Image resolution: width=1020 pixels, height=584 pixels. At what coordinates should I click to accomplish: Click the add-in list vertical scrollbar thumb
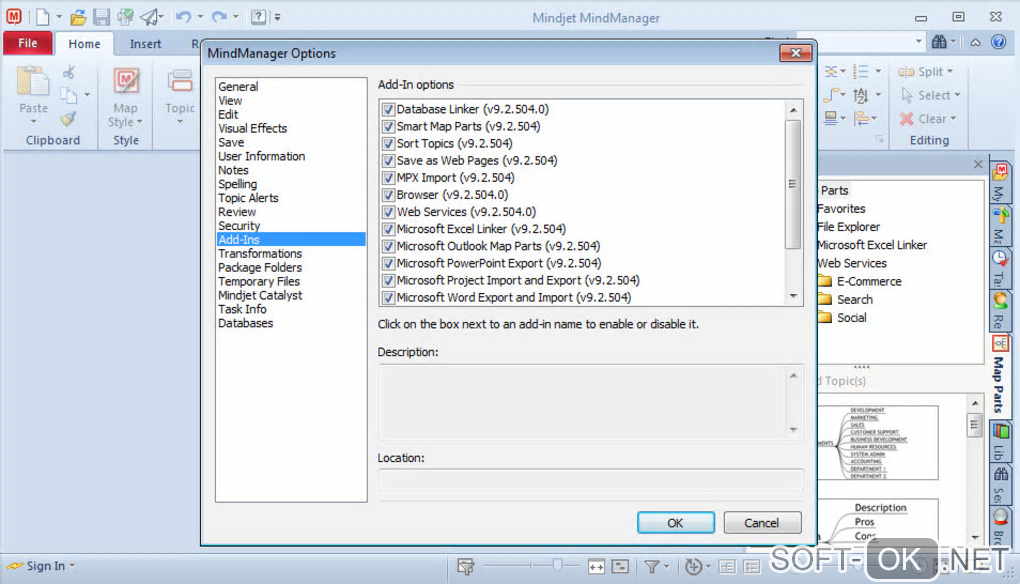pos(792,184)
